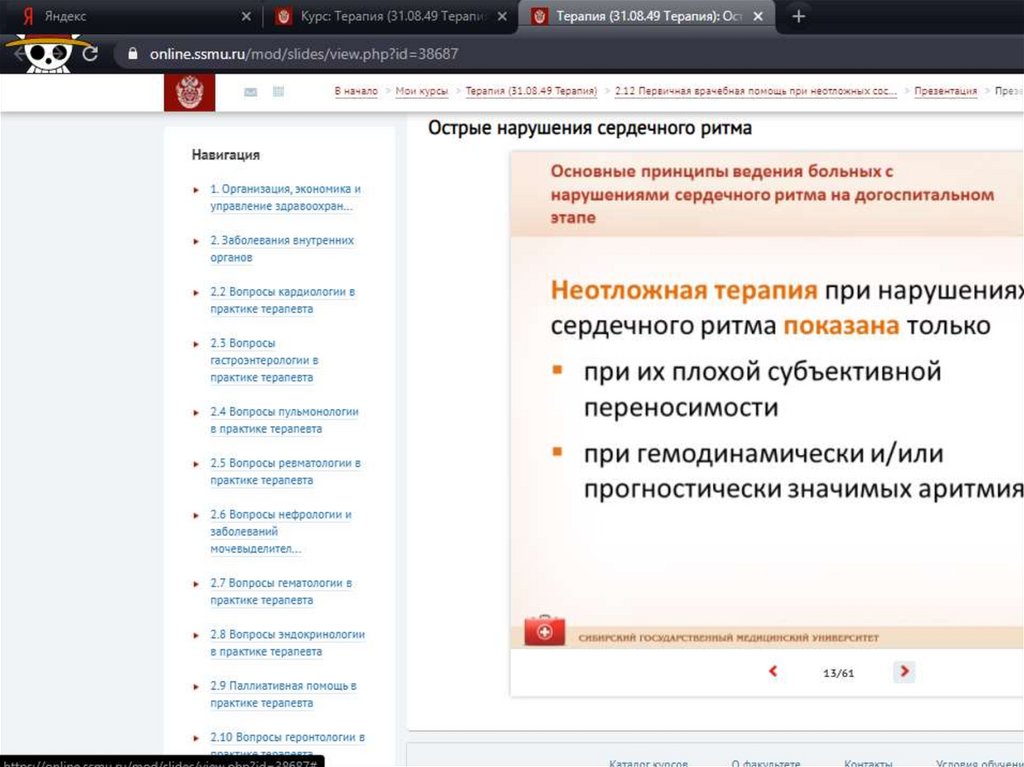The image size is (1024, 767).
Task: Click the address bar URL field
Action: click(x=304, y=54)
